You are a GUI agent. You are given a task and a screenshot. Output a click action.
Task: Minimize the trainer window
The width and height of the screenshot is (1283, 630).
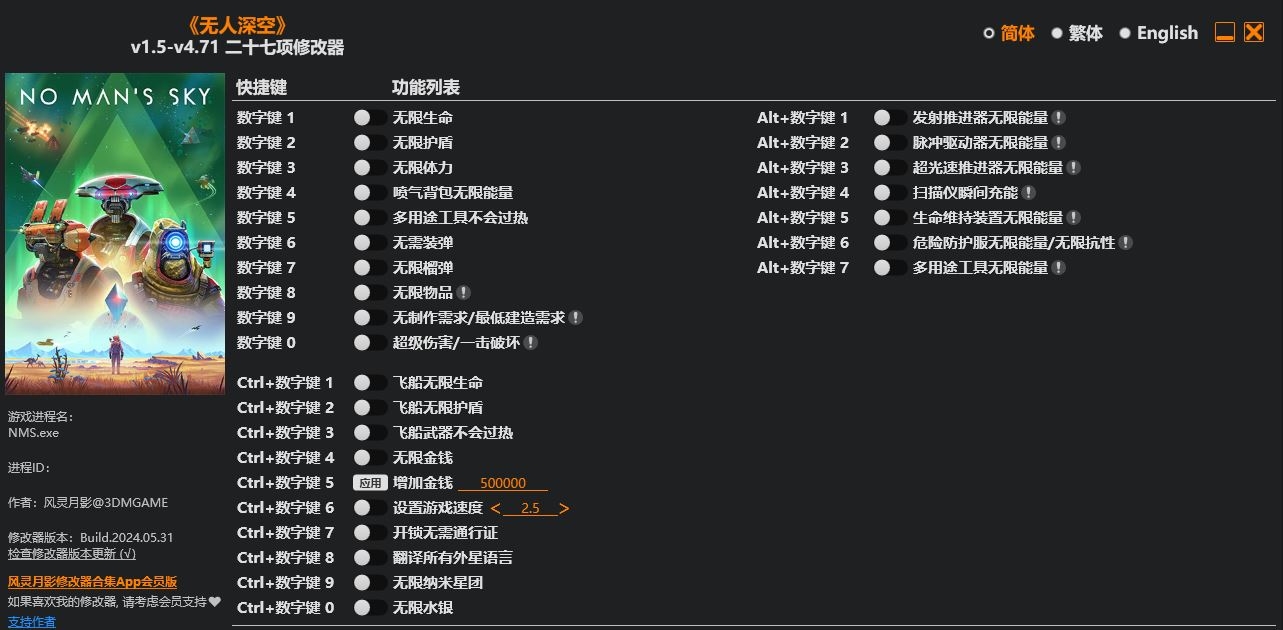tap(1225, 33)
